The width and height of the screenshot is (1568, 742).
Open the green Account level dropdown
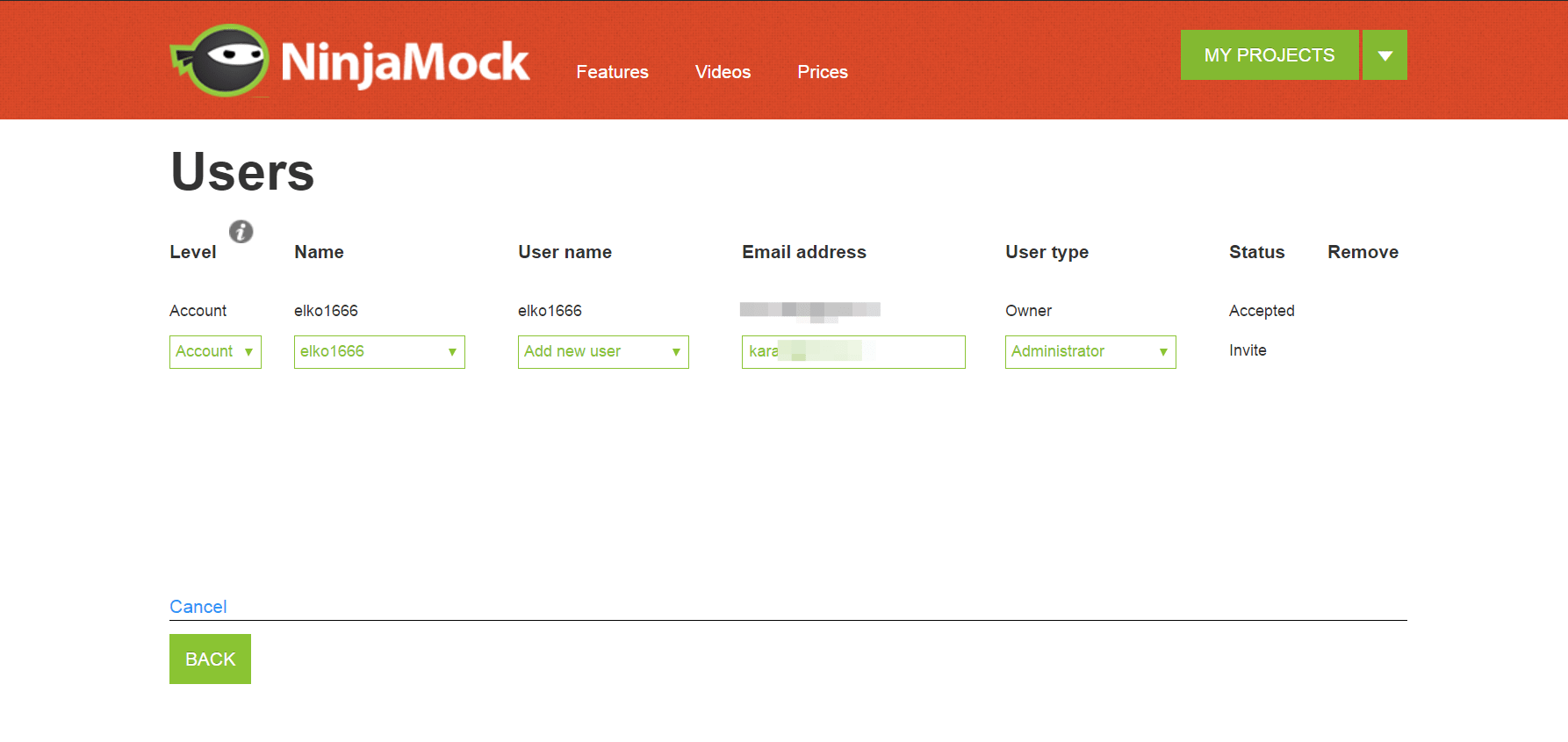(x=215, y=352)
